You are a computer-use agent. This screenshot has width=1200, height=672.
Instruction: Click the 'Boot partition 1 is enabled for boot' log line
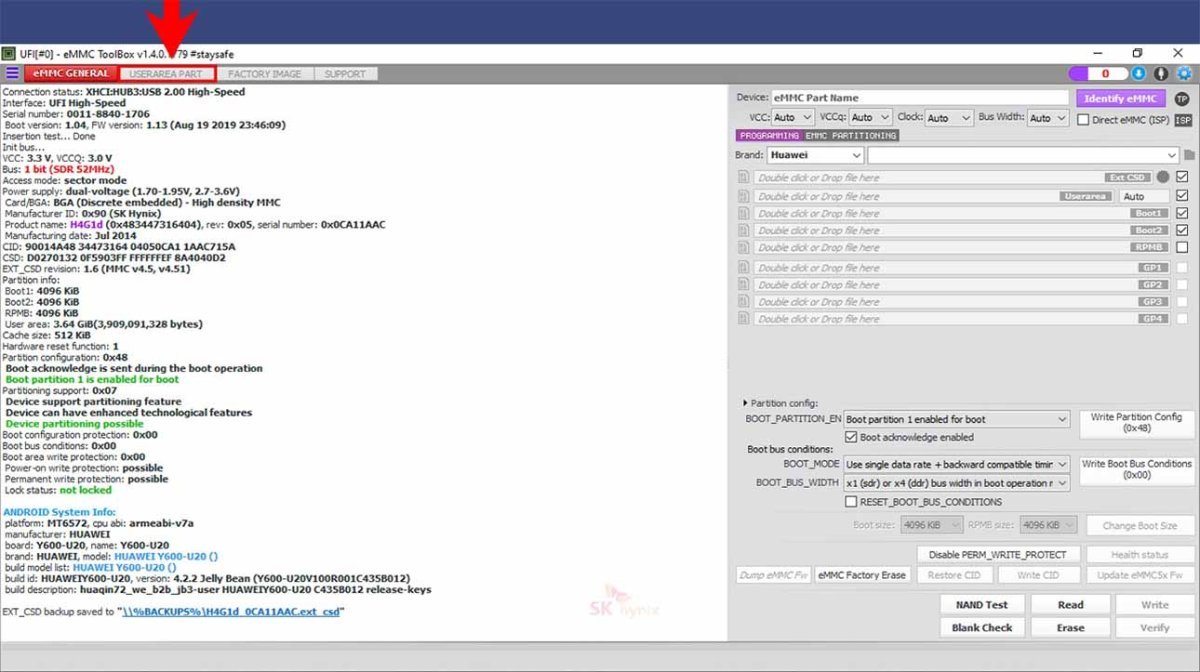92,380
